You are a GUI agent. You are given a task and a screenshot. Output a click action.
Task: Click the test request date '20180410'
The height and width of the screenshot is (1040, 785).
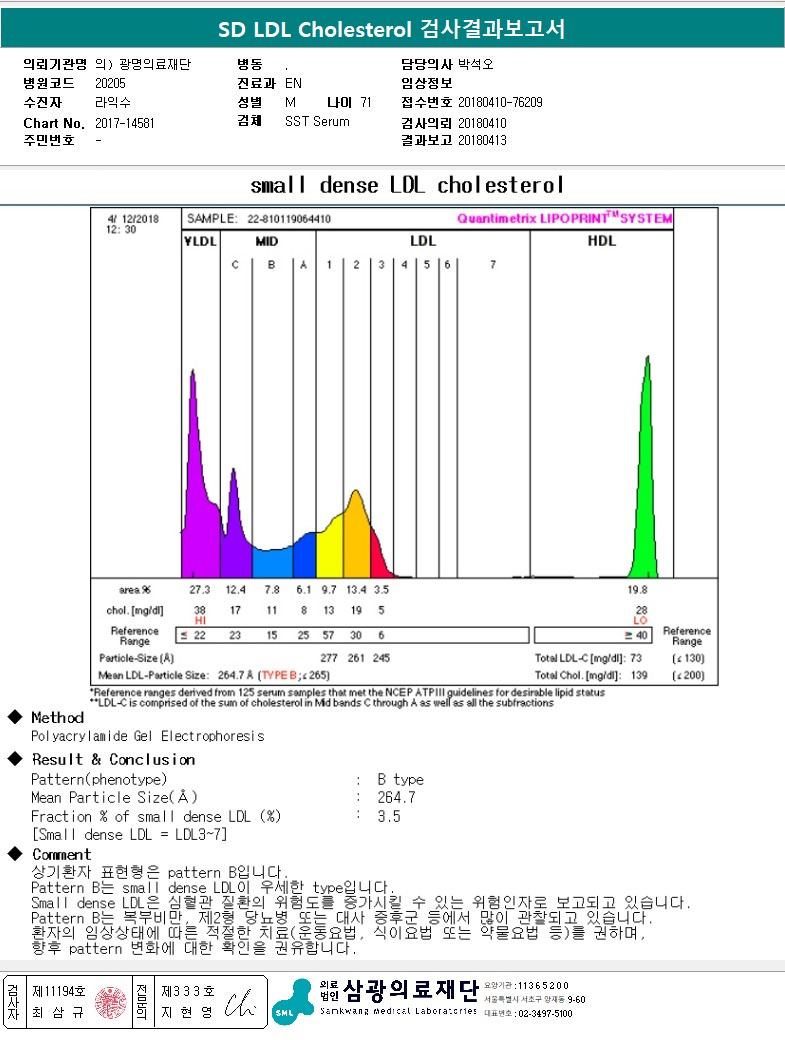pyautogui.click(x=482, y=123)
